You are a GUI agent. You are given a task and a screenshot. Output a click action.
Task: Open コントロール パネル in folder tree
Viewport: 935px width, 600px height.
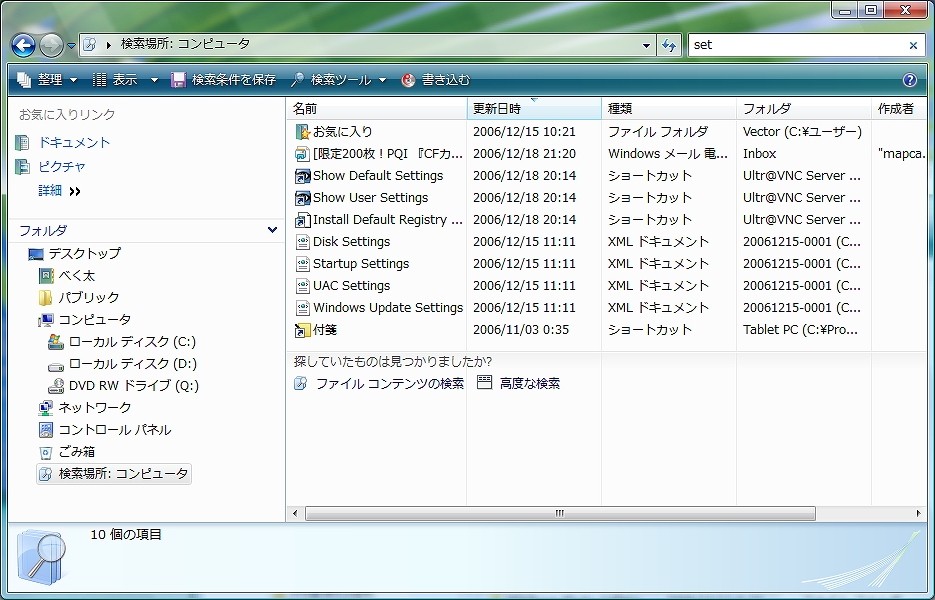(114, 429)
